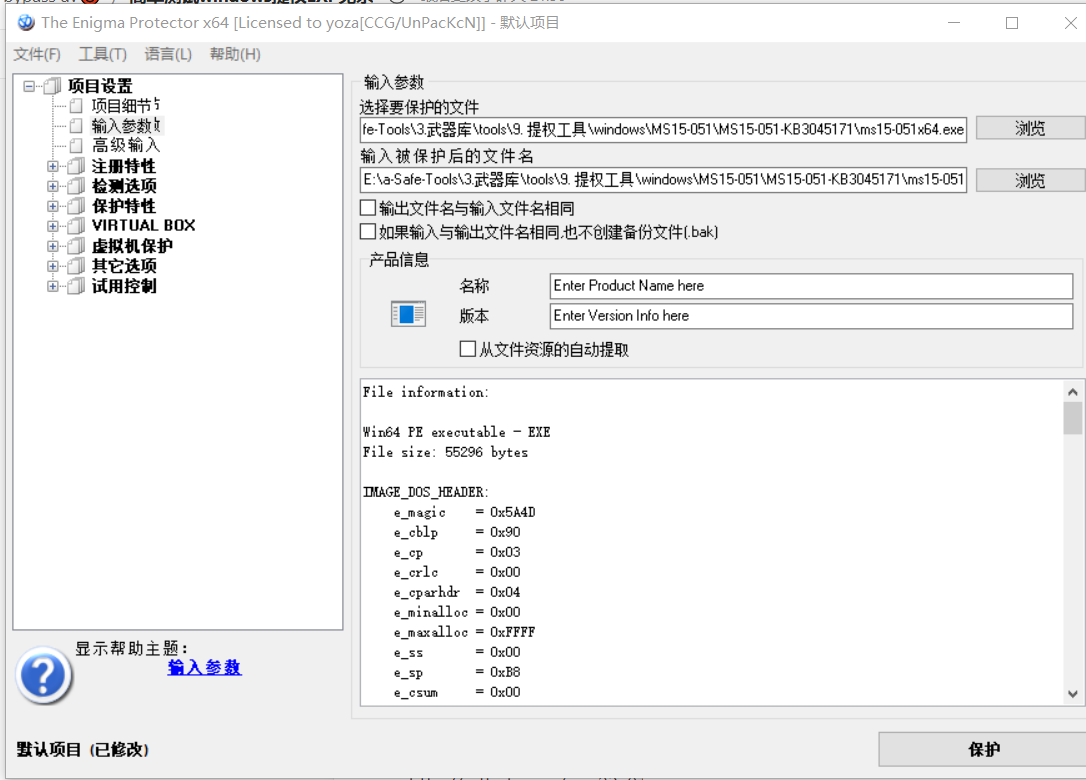Select 输入参数 in the tree
1086x780 pixels.
(x=126, y=125)
